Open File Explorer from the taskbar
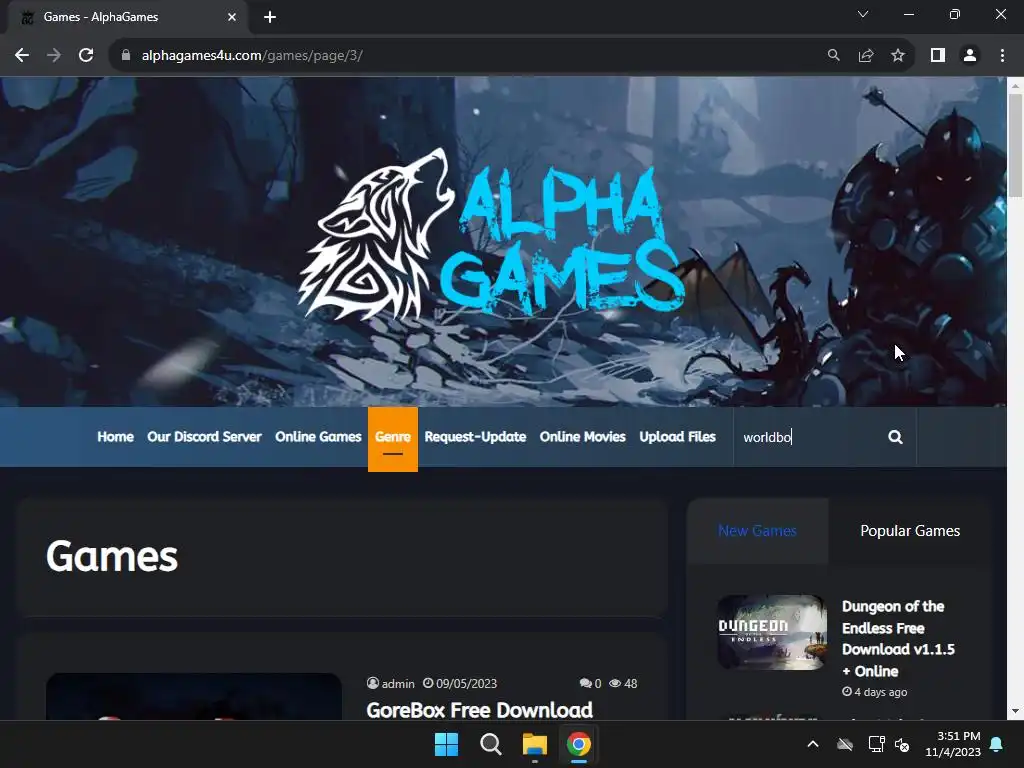1024x768 pixels. coord(534,744)
